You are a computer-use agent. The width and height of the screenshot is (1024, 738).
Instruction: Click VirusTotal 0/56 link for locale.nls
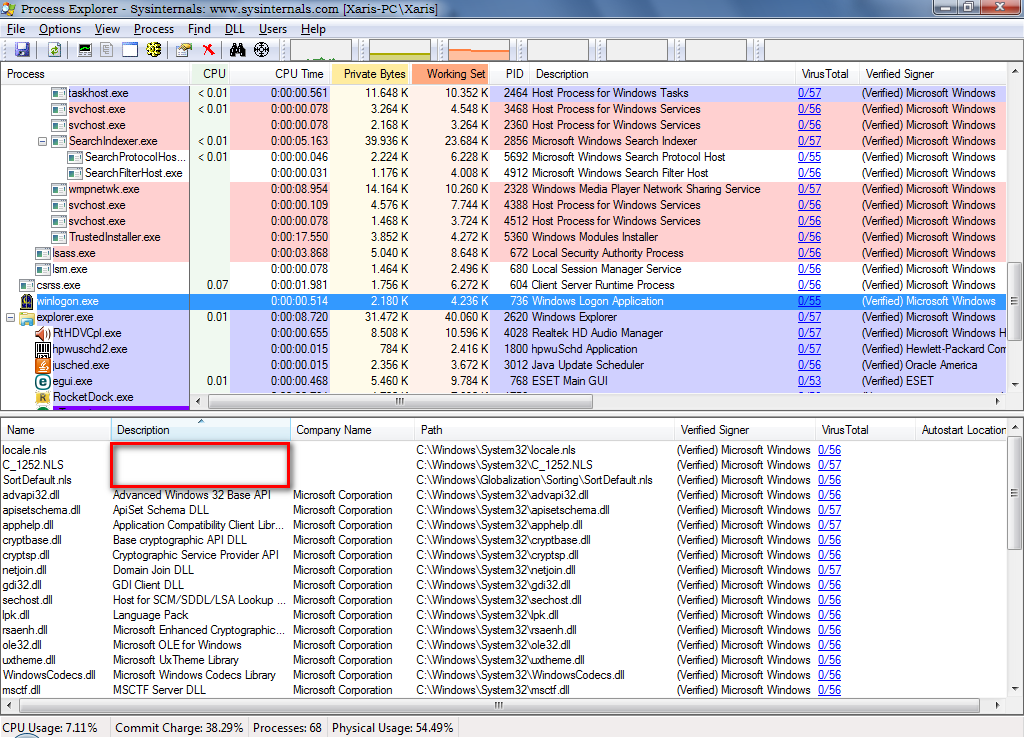[x=829, y=450]
